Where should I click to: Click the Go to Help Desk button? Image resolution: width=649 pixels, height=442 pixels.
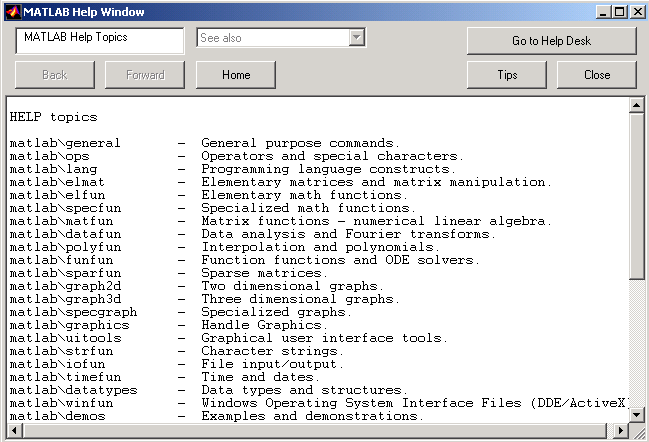(x=551, y=41)
